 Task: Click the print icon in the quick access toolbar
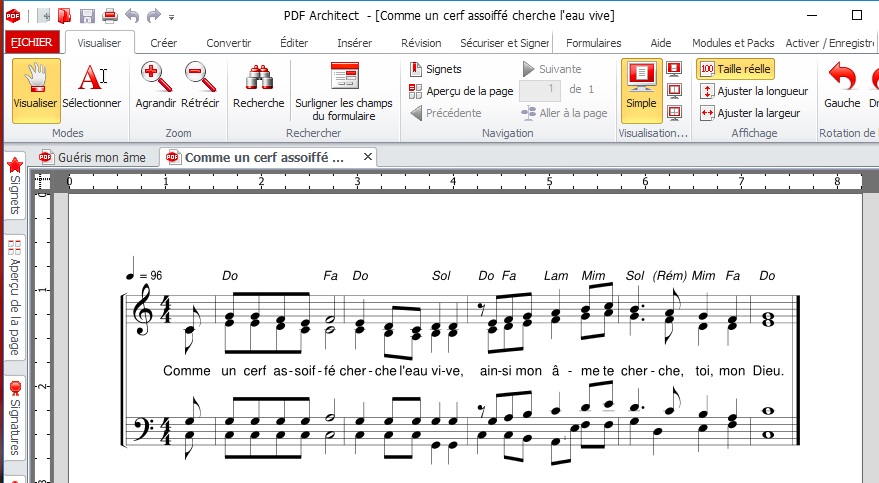click(x=110, y=16)
